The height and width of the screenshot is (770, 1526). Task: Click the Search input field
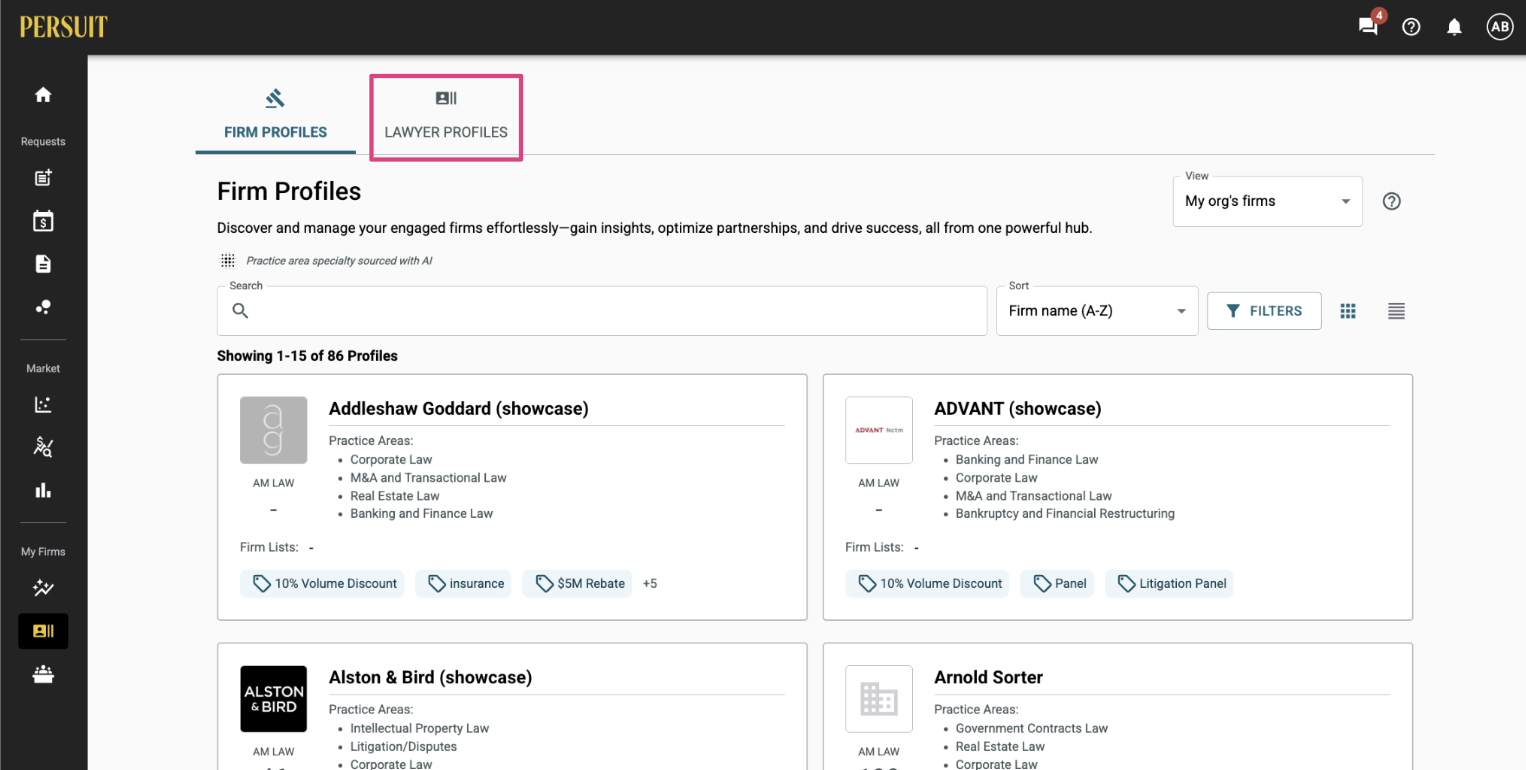[x=602, y=311]
